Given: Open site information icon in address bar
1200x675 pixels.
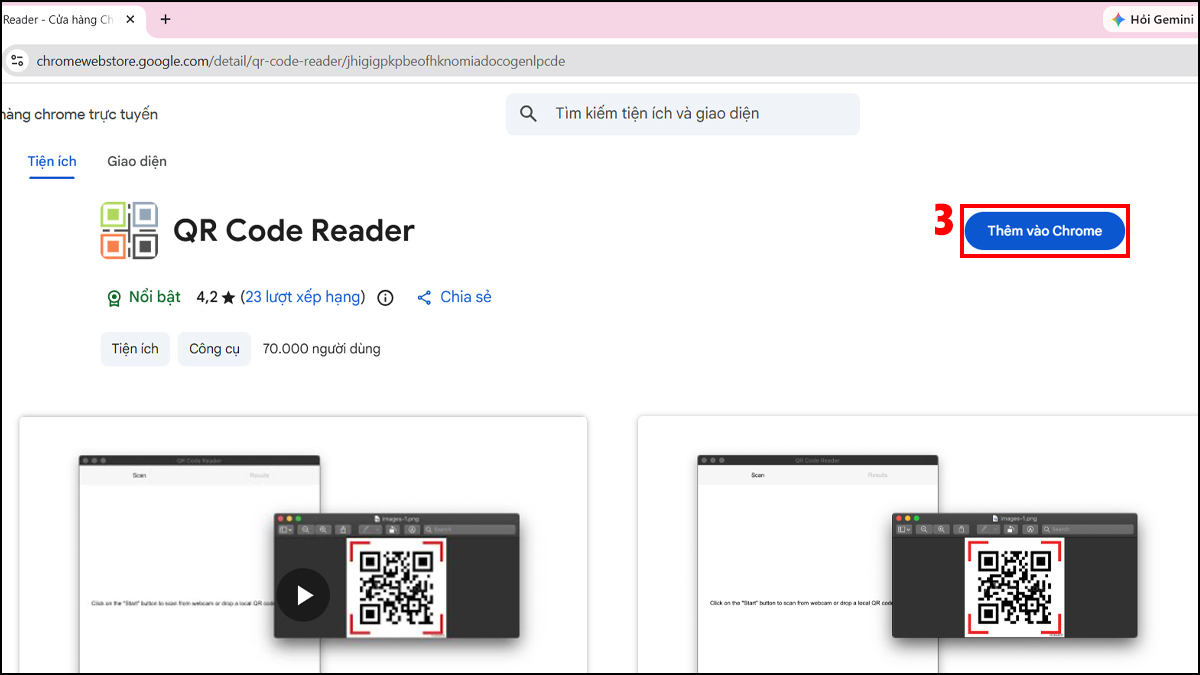Looking at the screenshot, I should [17, 60].
